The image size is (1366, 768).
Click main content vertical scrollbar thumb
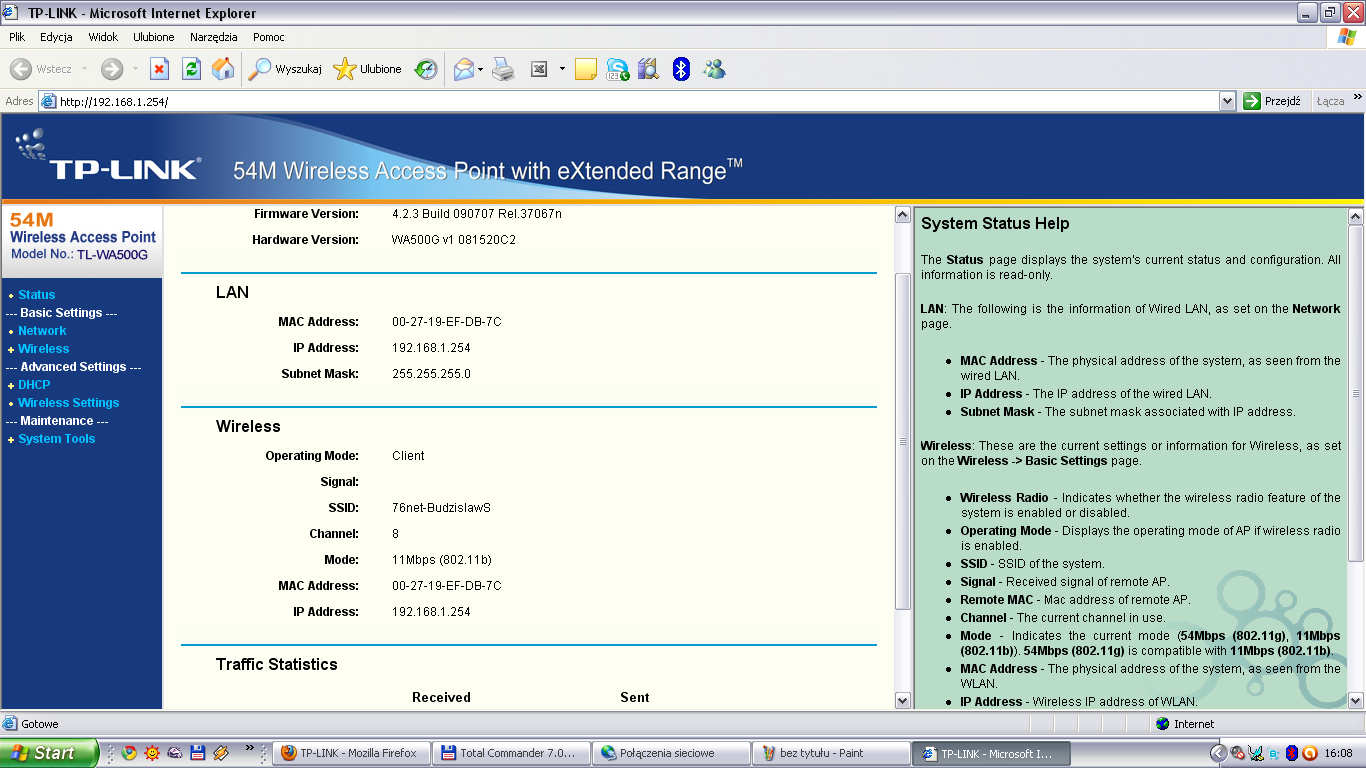click(x=902, y=440)
